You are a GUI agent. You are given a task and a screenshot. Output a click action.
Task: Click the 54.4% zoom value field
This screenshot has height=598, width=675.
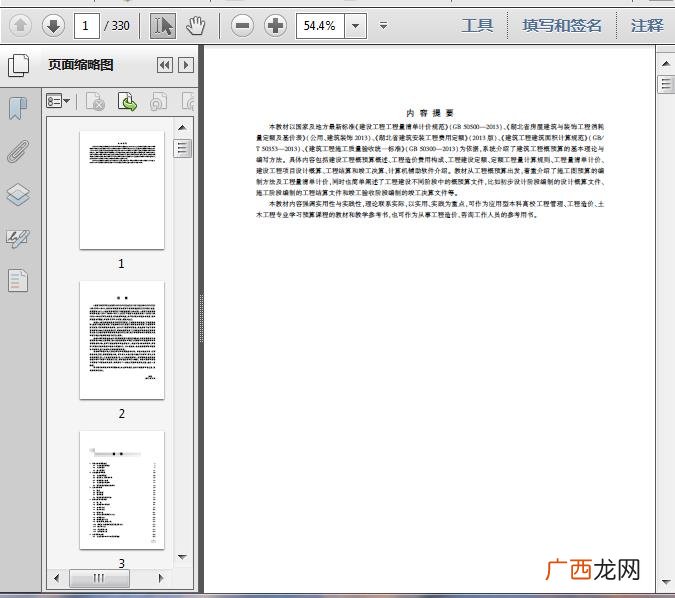(x=320, y=26)
